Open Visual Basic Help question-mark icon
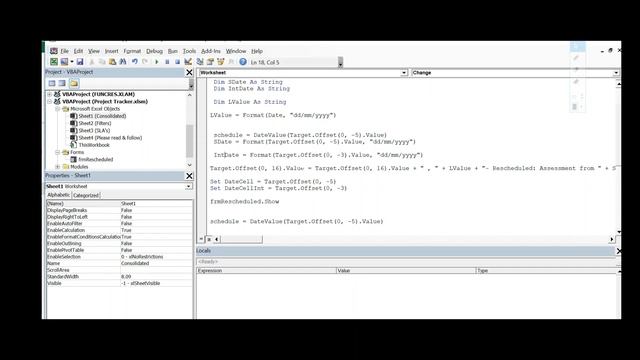This screenshot has height=360, width=640. pos(243,62)
